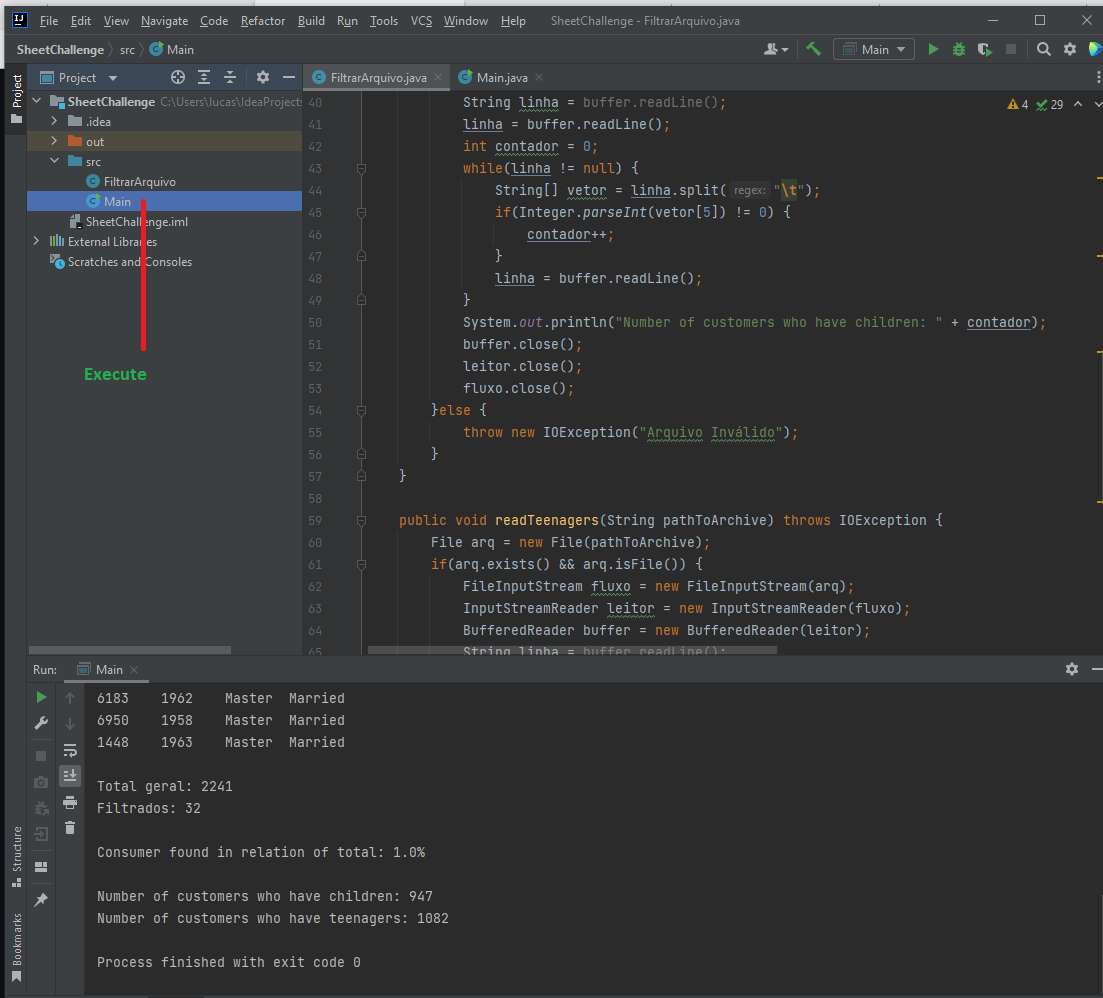Disable scroll to end in the console
The width and height of the screenshot is (1103, 998).
[x=69, y=776]
